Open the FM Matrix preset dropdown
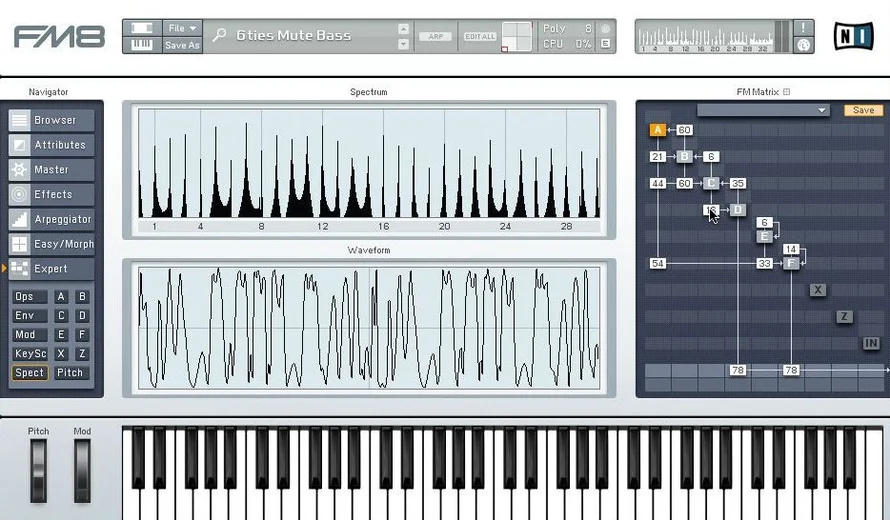The height and width of the screenshot is (520, 890). 763,110
